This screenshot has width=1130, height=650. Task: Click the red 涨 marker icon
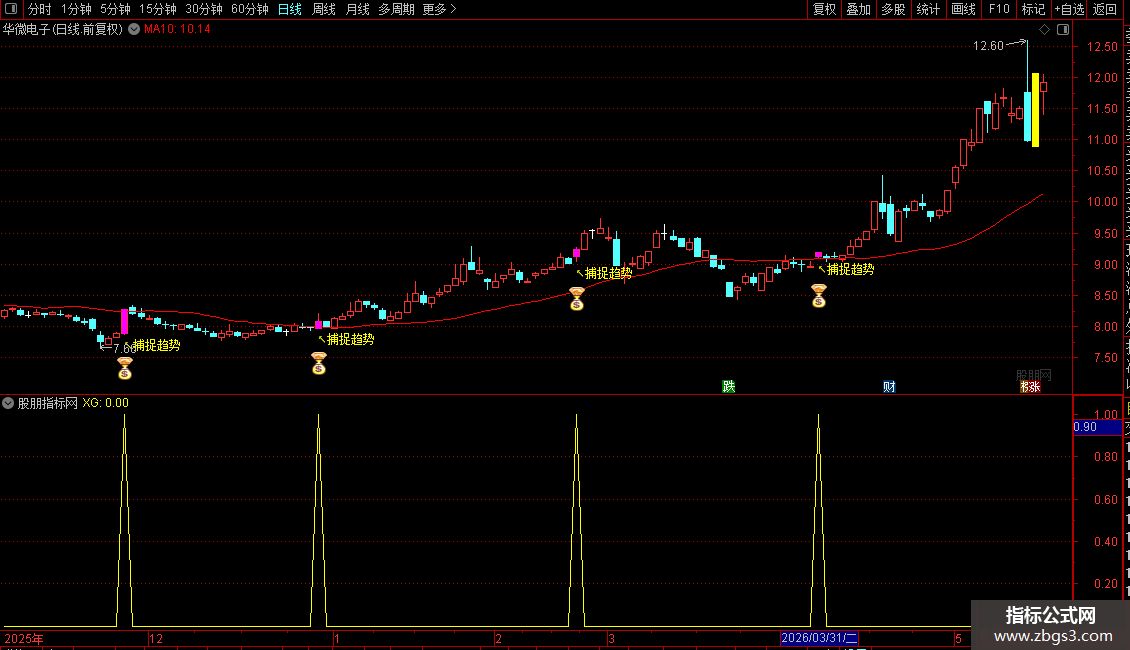coord(1030,386)
